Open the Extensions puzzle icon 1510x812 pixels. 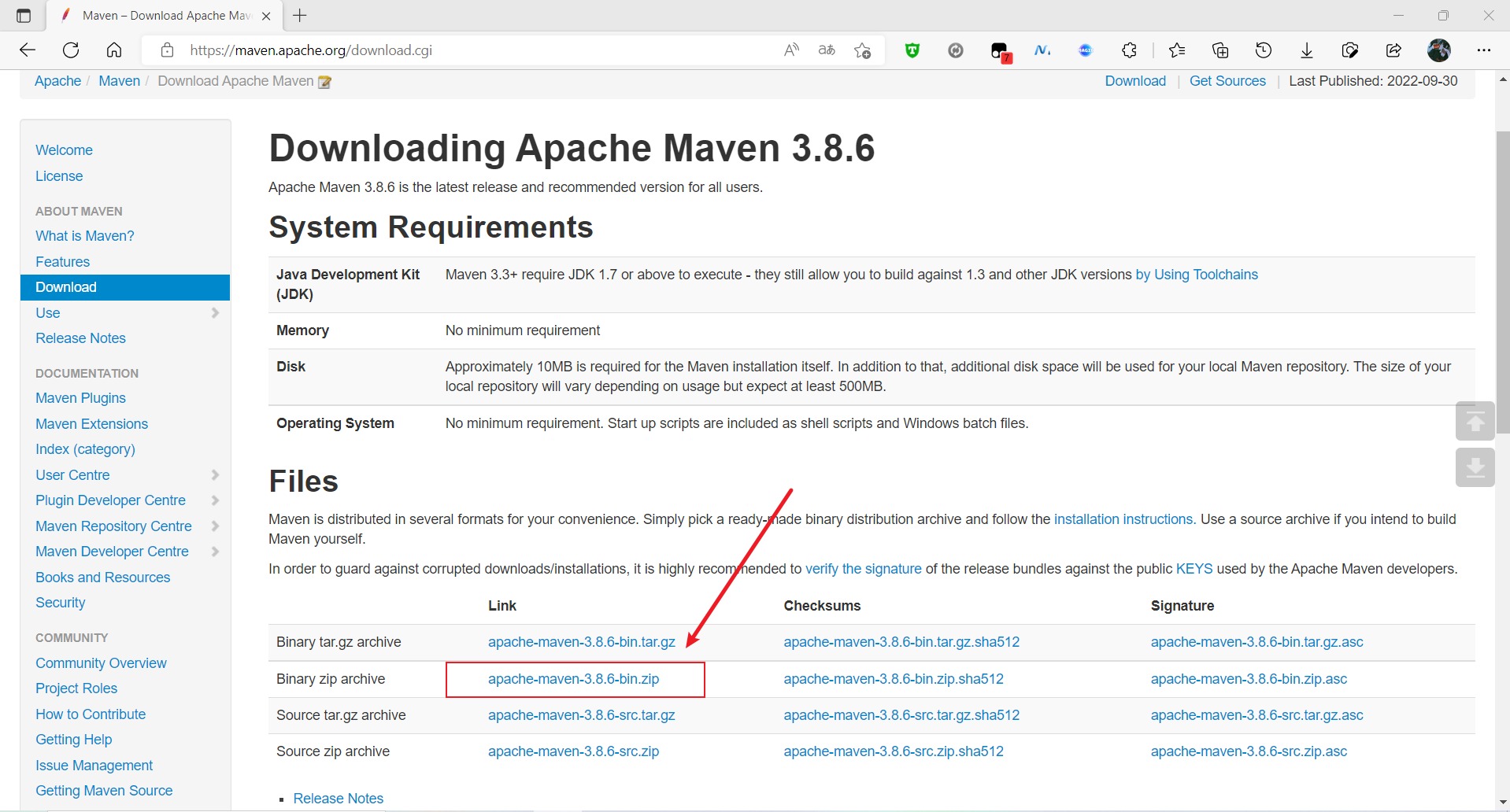[x=1129, y=50]
